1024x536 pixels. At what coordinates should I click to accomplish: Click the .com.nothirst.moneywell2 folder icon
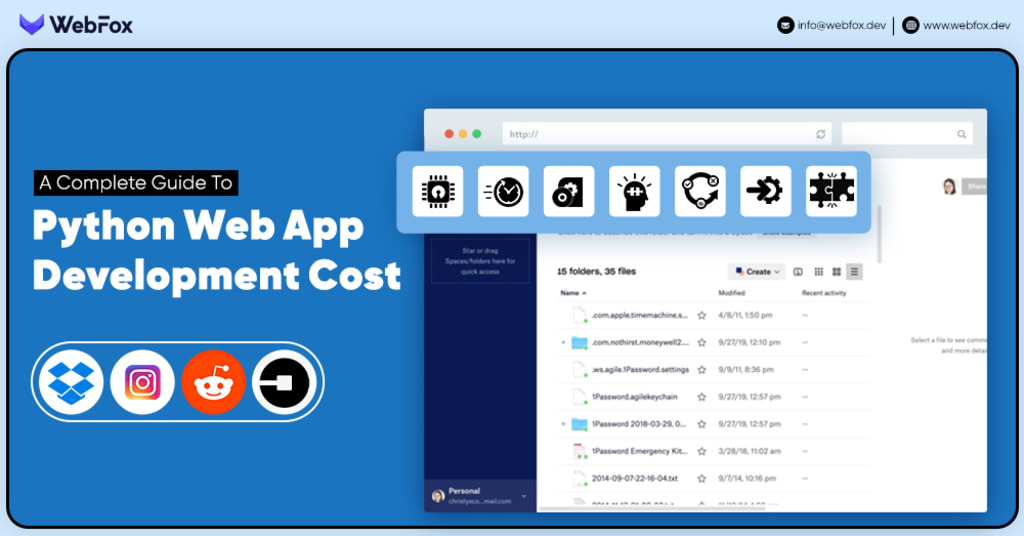579,342
